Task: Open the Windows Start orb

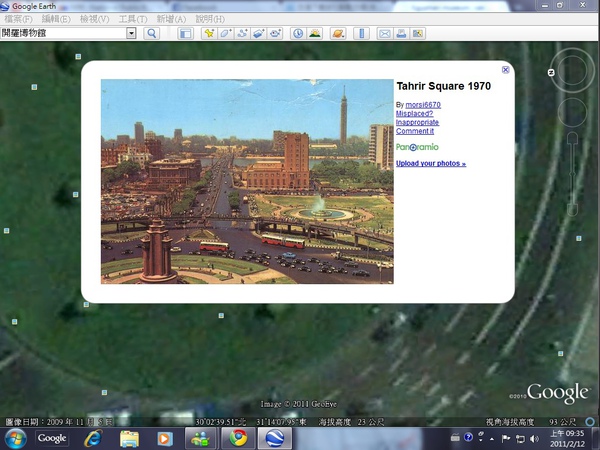Action: (x=16, y=439)
